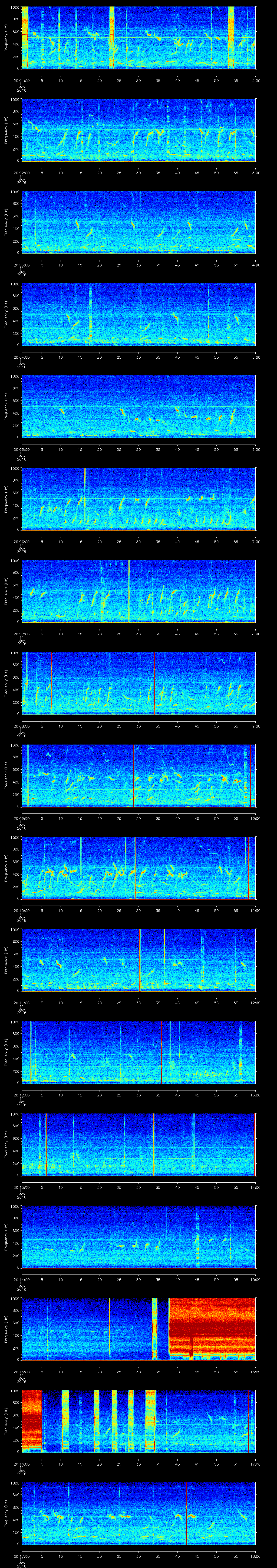The height and width of the screenshot is (1568, 277).
Task: Click the 20:10:00 time axis label
Action: (21, 910)
